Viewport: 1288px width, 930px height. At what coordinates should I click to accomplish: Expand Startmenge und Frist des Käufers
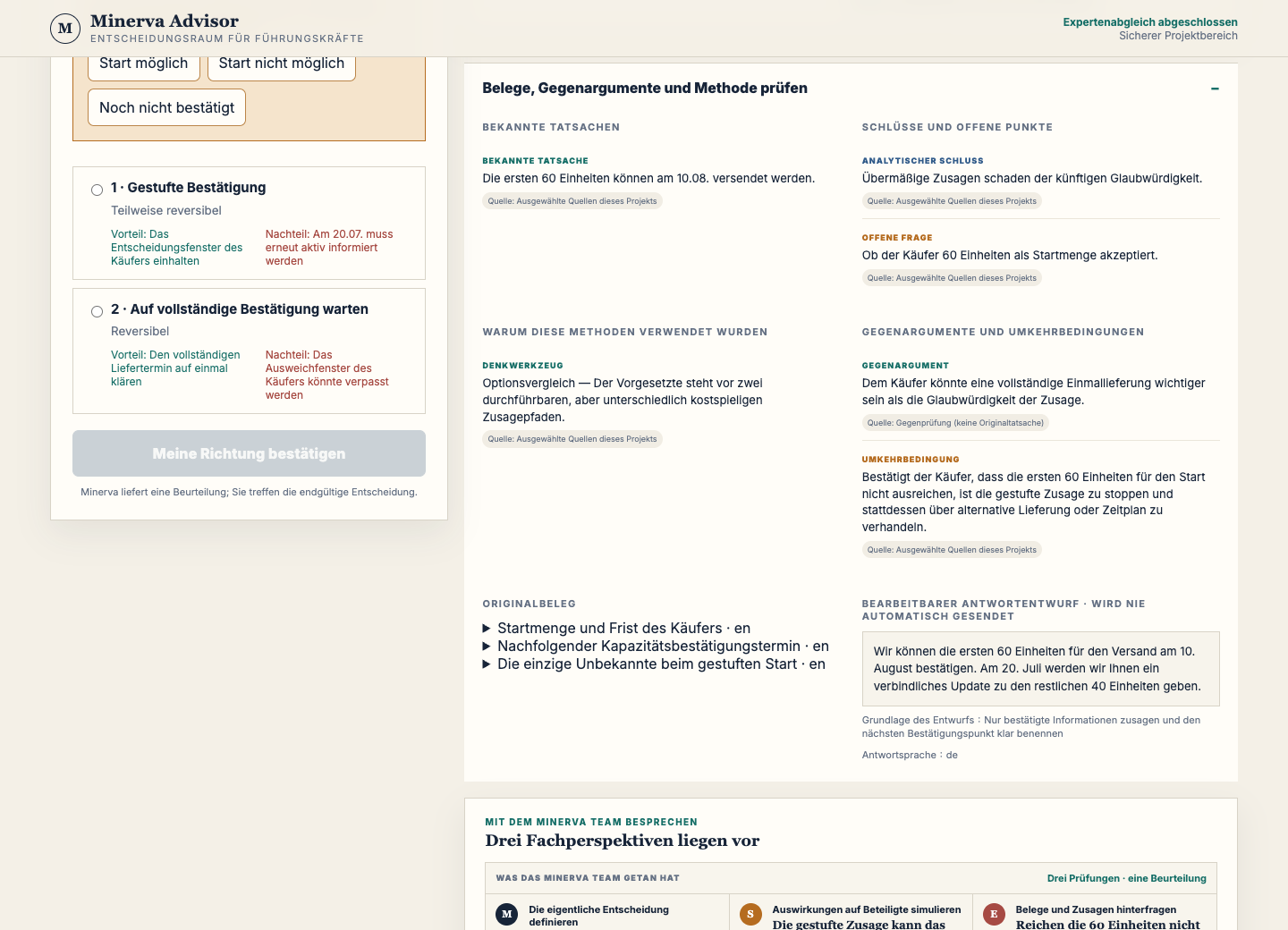[616, 628]
